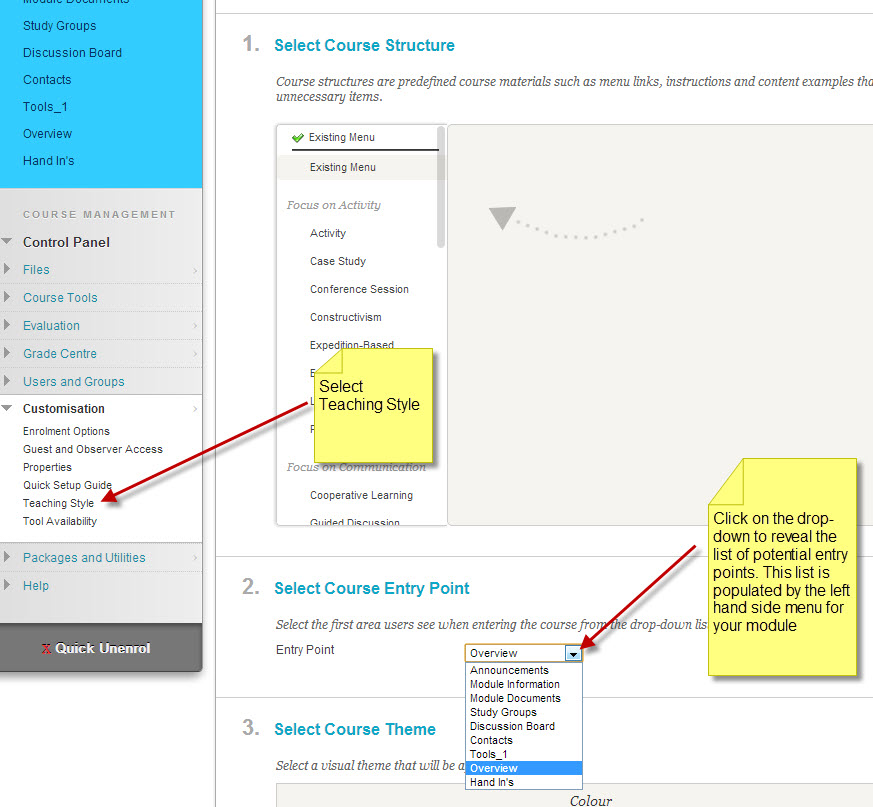The width and height of the screenshot is (873, 807).
Task: Pick Discussion Board from the entry point list
Action: coord(512,727)
